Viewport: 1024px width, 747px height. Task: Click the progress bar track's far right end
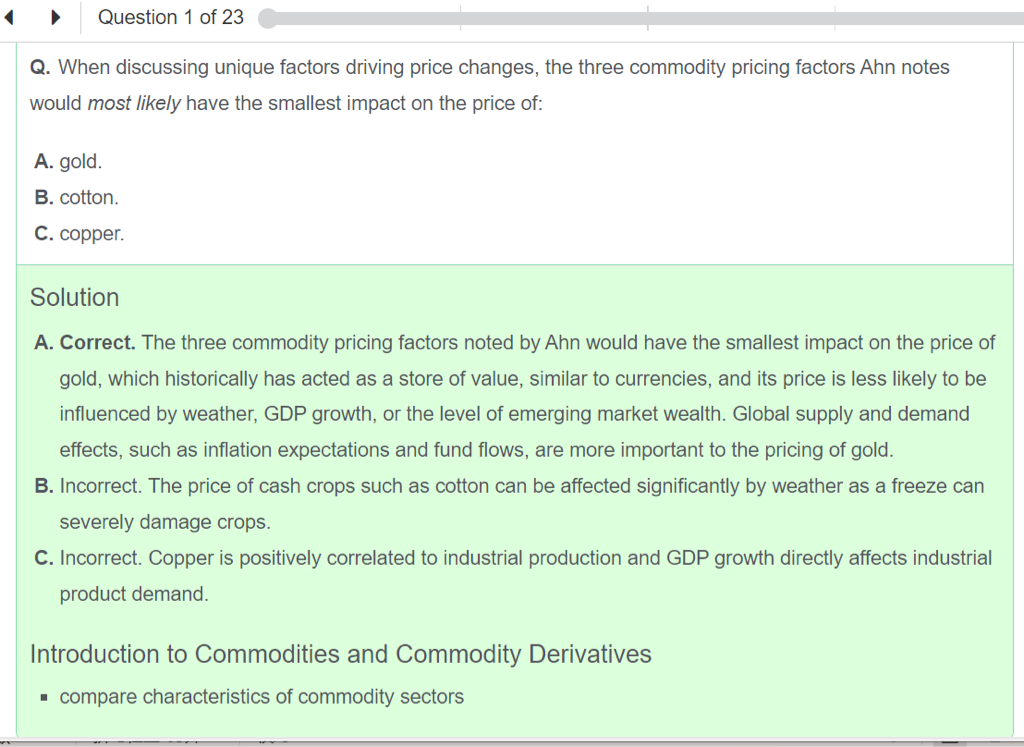1018,18
